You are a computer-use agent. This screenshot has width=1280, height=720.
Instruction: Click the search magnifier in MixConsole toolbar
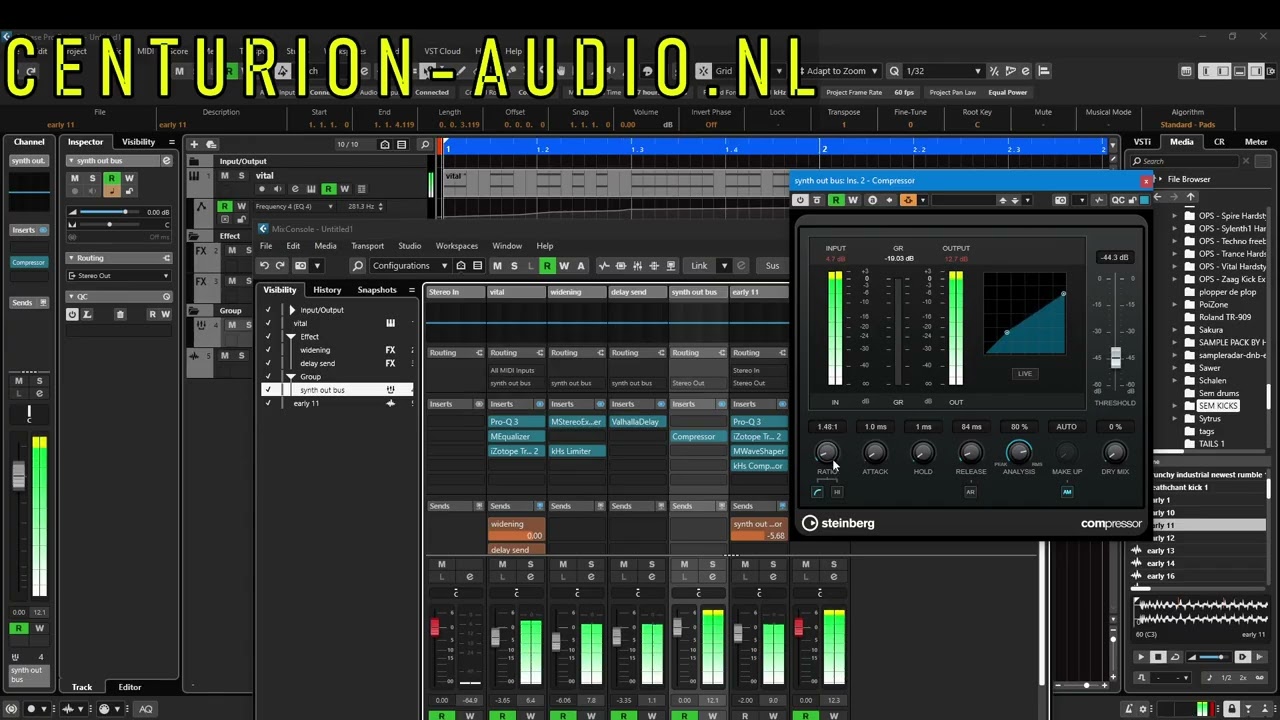(x=357, y=266)
